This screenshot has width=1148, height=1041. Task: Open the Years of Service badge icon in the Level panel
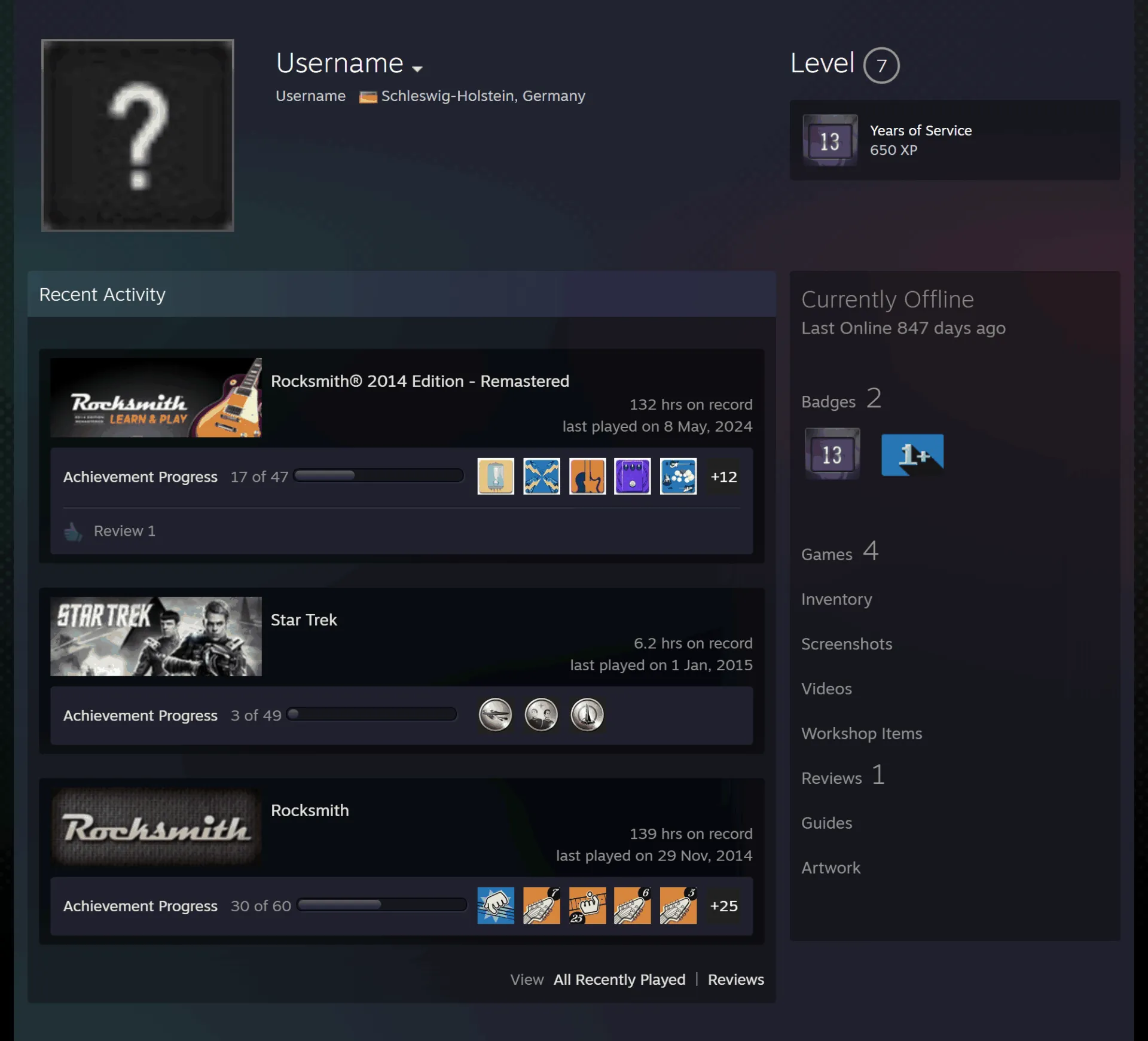point(829,141)
